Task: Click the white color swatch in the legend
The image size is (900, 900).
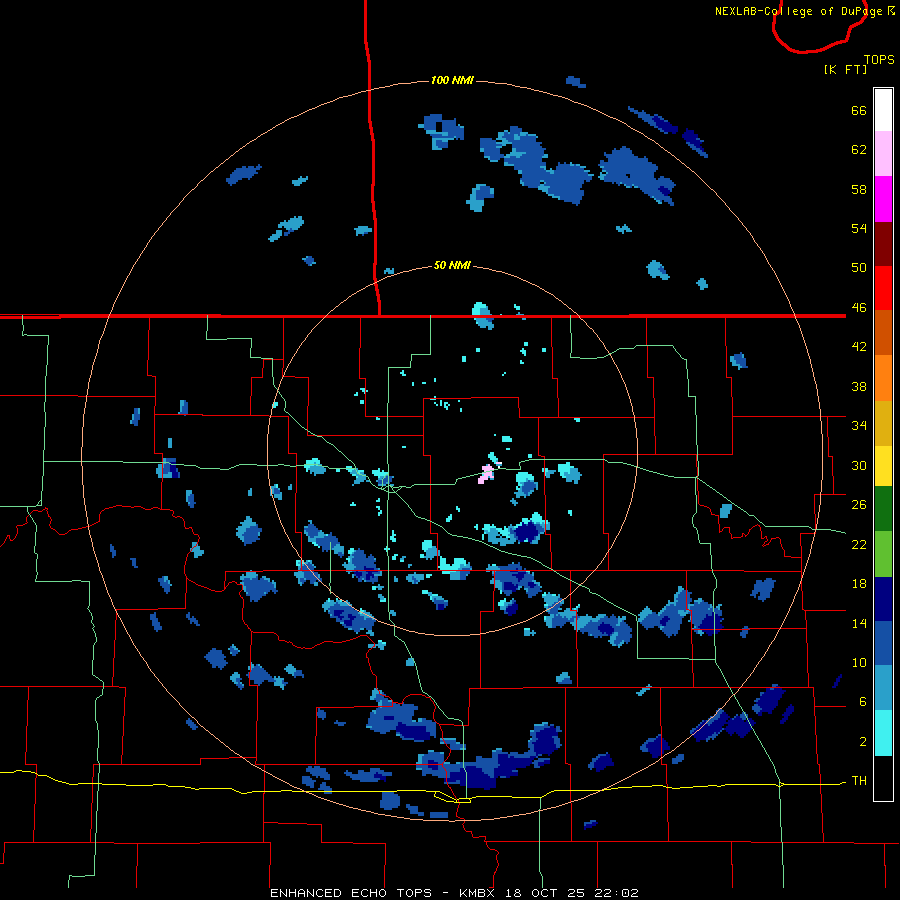Action: 883,110
